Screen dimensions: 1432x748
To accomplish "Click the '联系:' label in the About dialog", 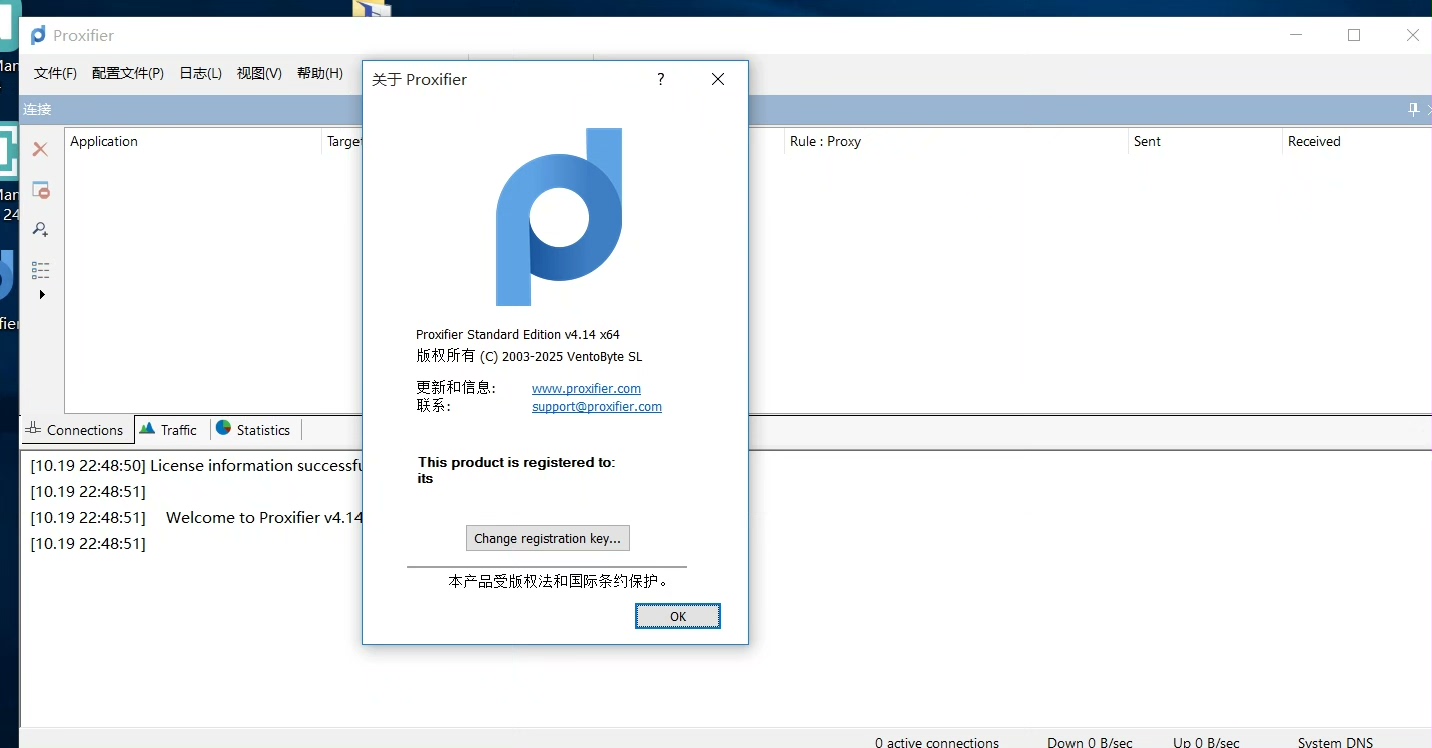I will (433, 406).
